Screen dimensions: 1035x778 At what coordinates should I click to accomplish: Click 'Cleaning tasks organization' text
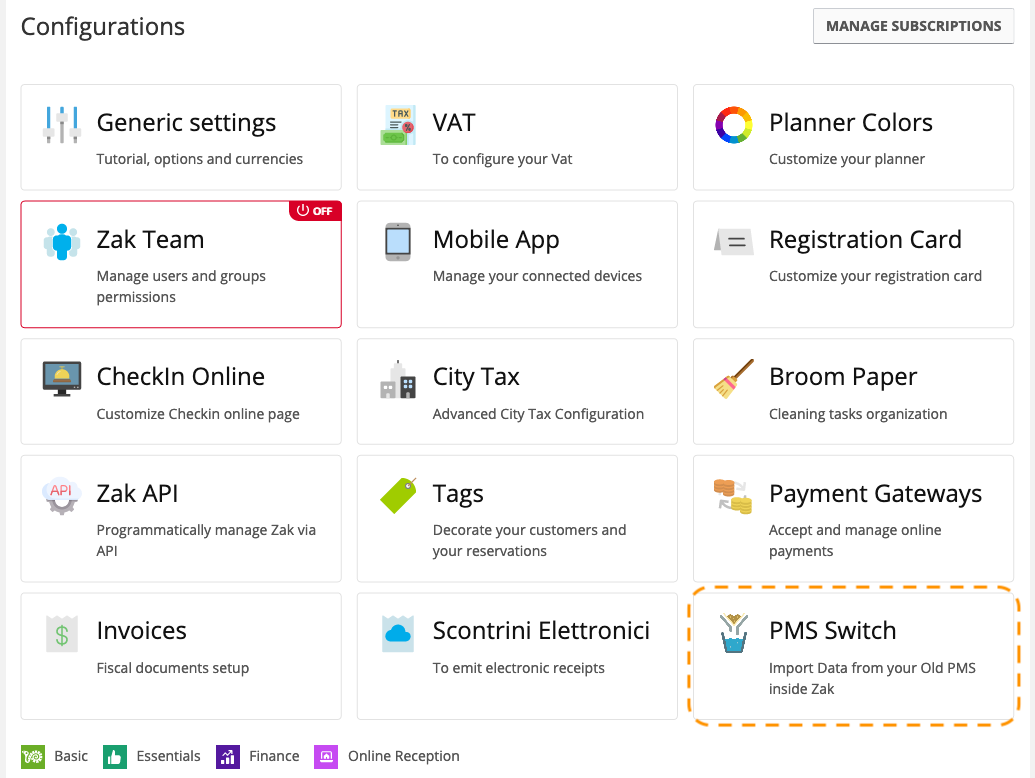(x=857, y=414)
